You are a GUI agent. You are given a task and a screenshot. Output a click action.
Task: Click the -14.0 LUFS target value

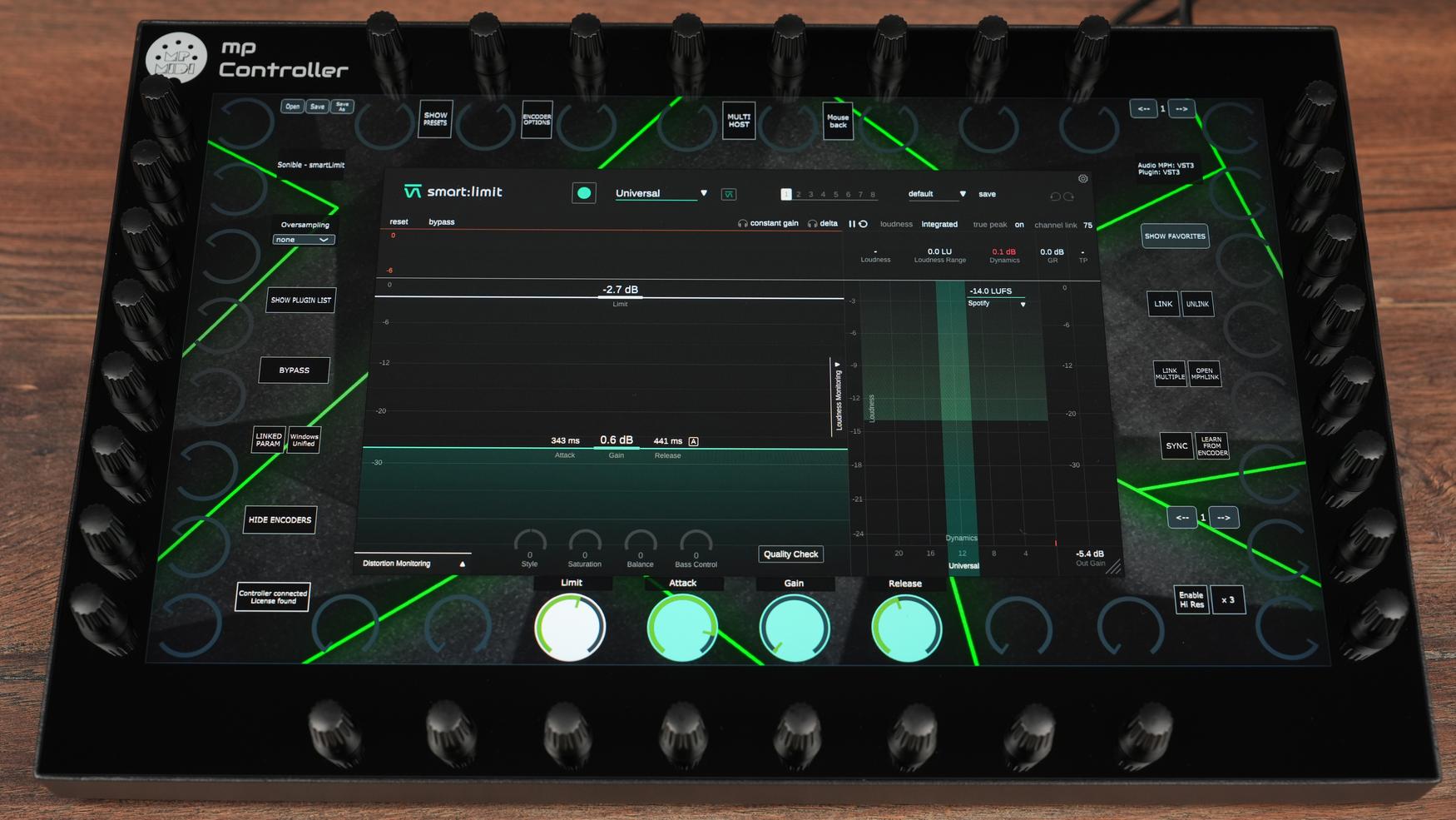(990, 291)
